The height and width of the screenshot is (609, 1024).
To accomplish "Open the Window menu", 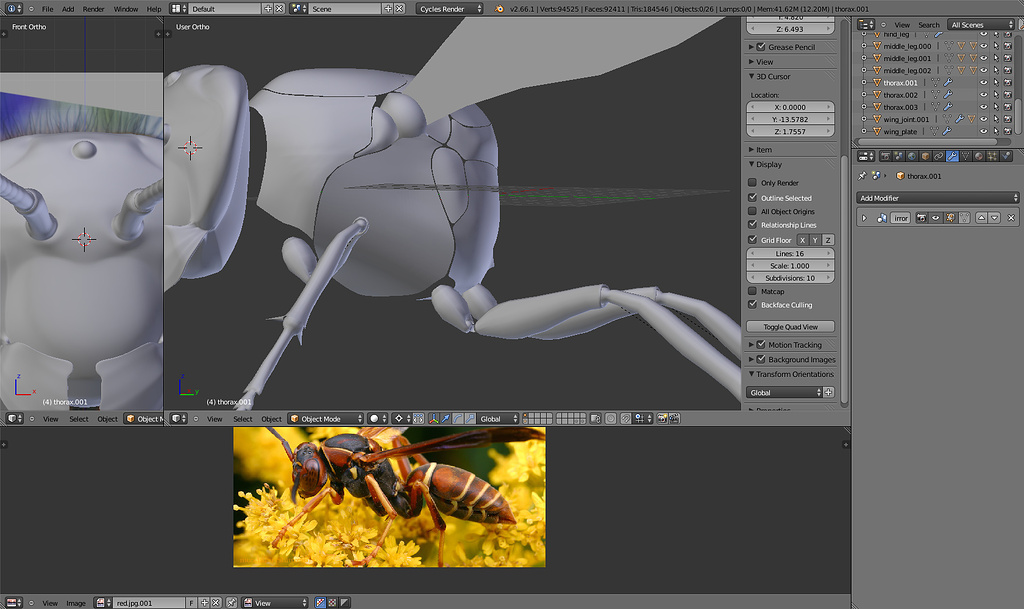I will 125,9.
